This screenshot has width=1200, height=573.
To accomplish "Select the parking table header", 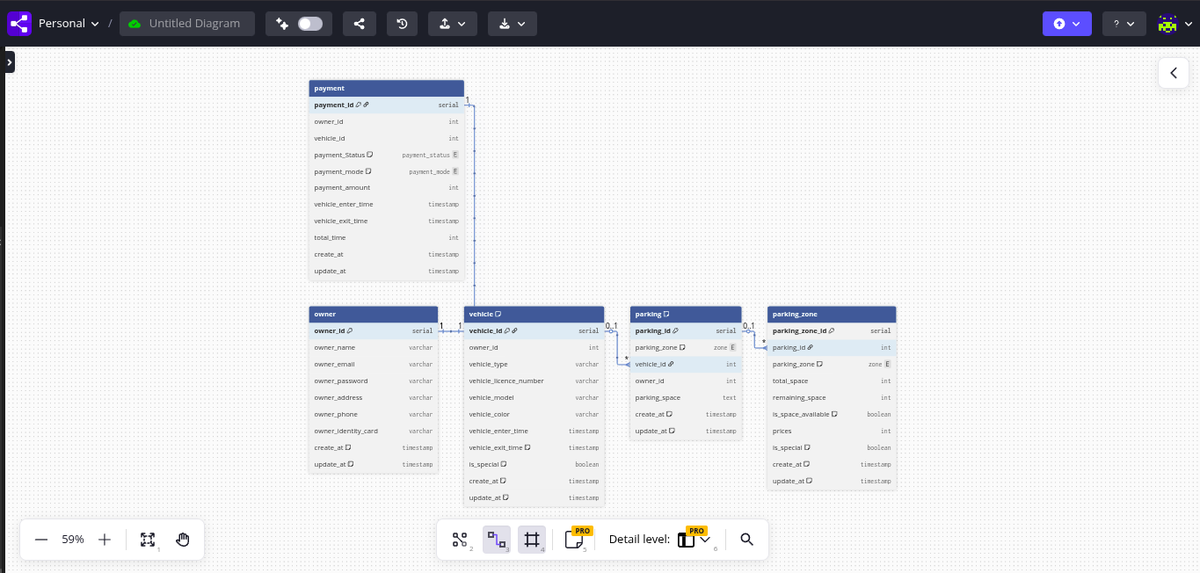I will click(x=686, y=314).
